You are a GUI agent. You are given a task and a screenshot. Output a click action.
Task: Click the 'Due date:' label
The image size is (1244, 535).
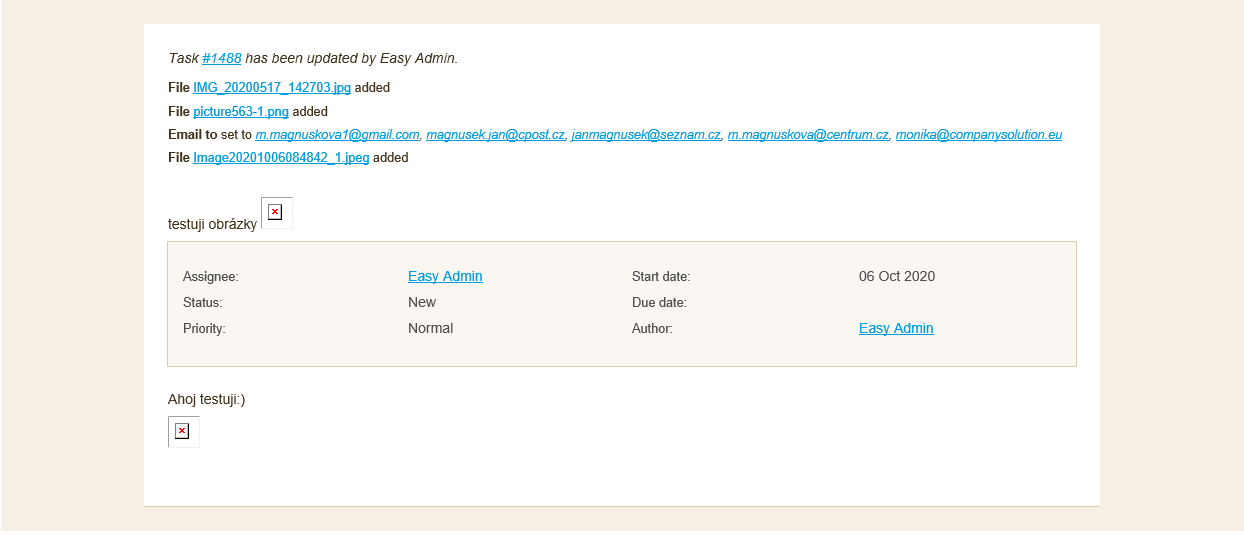coord(659,303)
